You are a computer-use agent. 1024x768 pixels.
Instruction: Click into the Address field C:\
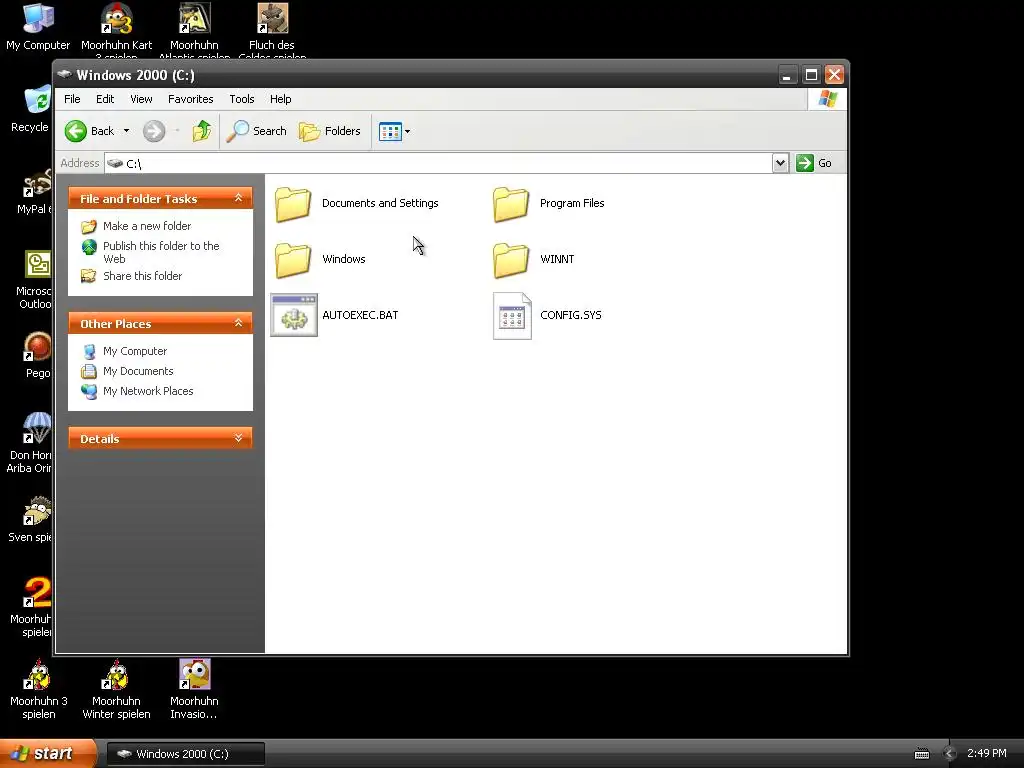click(438, 163)
